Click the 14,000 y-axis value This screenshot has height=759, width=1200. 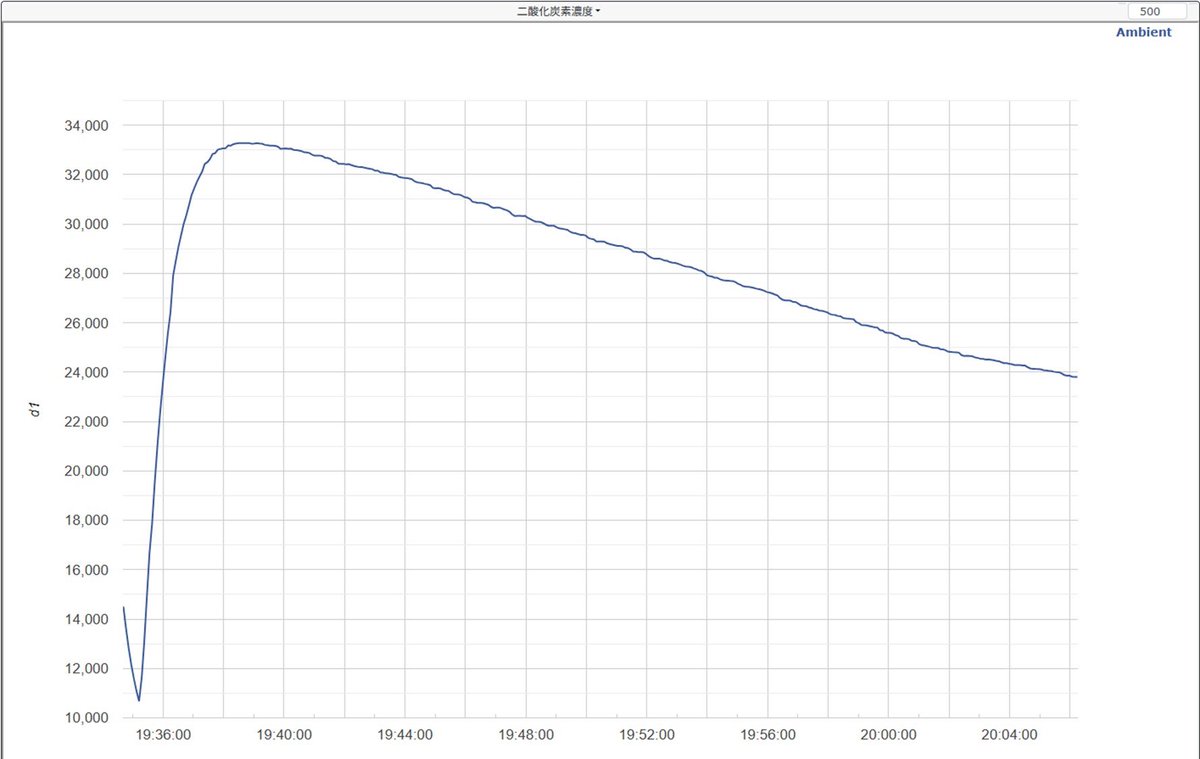[85, 620]
